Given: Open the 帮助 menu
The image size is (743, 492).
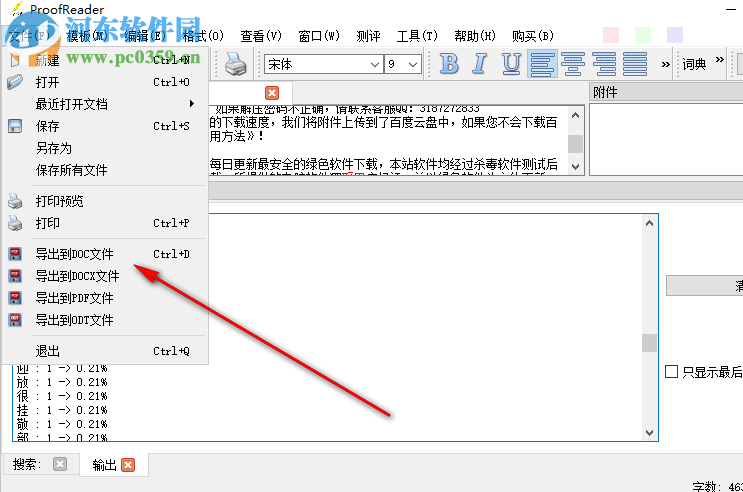Looking at the screenshot, I should pos(475,36).
